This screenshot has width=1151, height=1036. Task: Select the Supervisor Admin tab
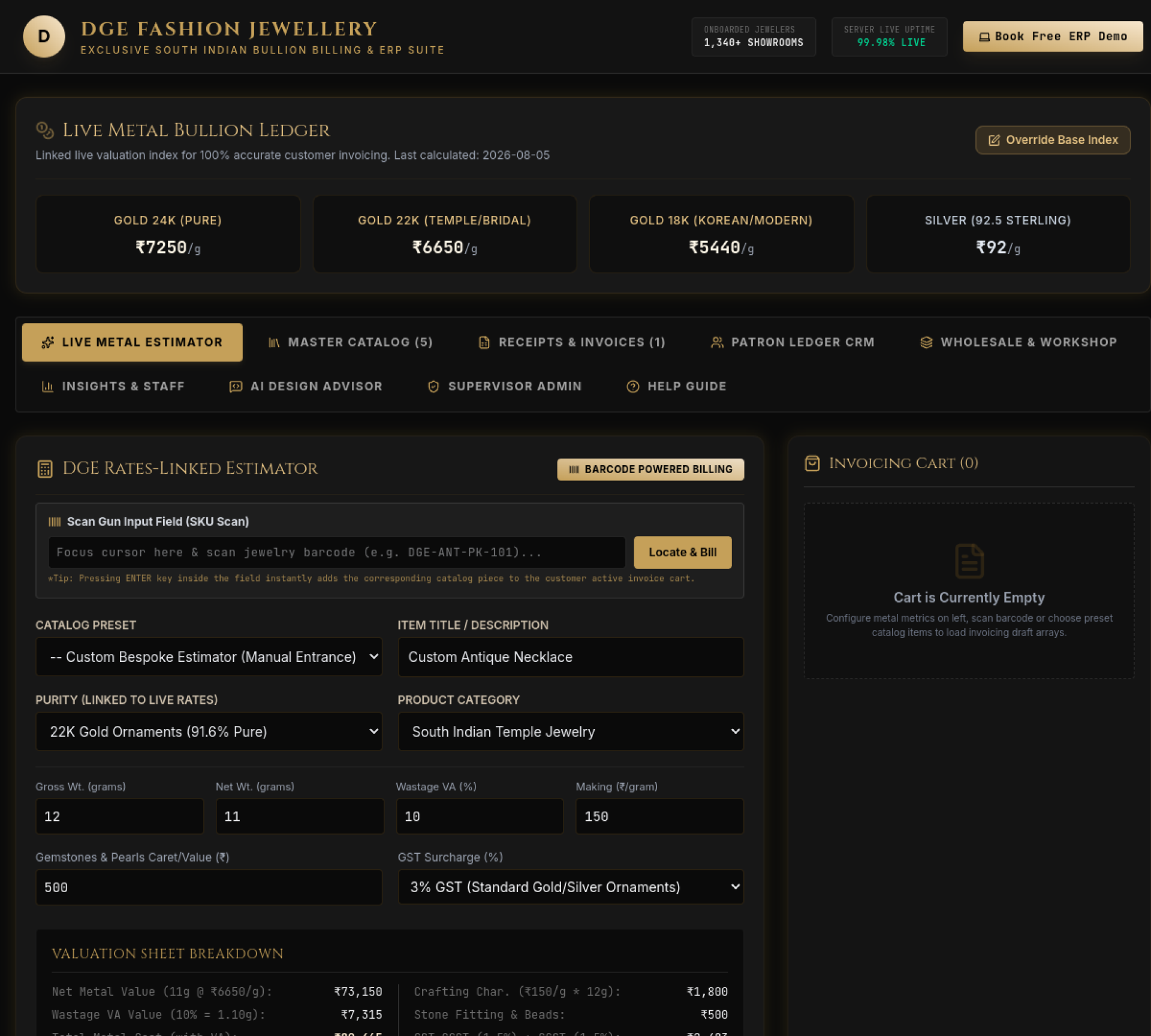click(504, 387)
